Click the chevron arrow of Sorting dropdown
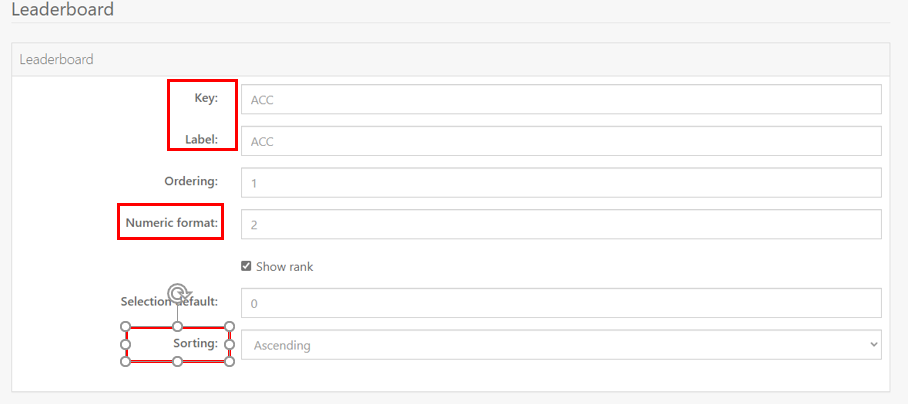The width and height of the screenshot is (908, 404). coord(873,345)
